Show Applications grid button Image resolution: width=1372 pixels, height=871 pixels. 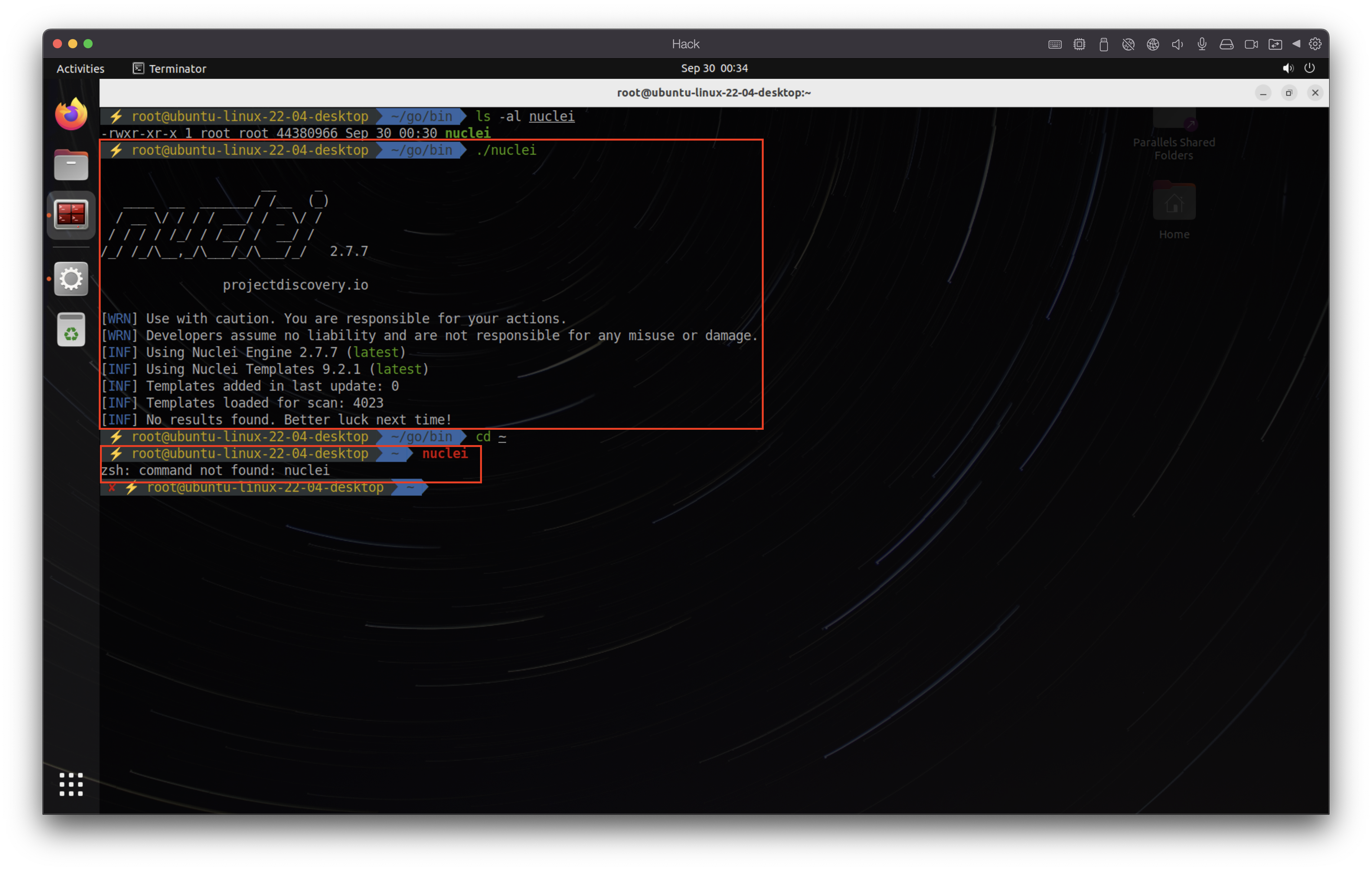71,784
